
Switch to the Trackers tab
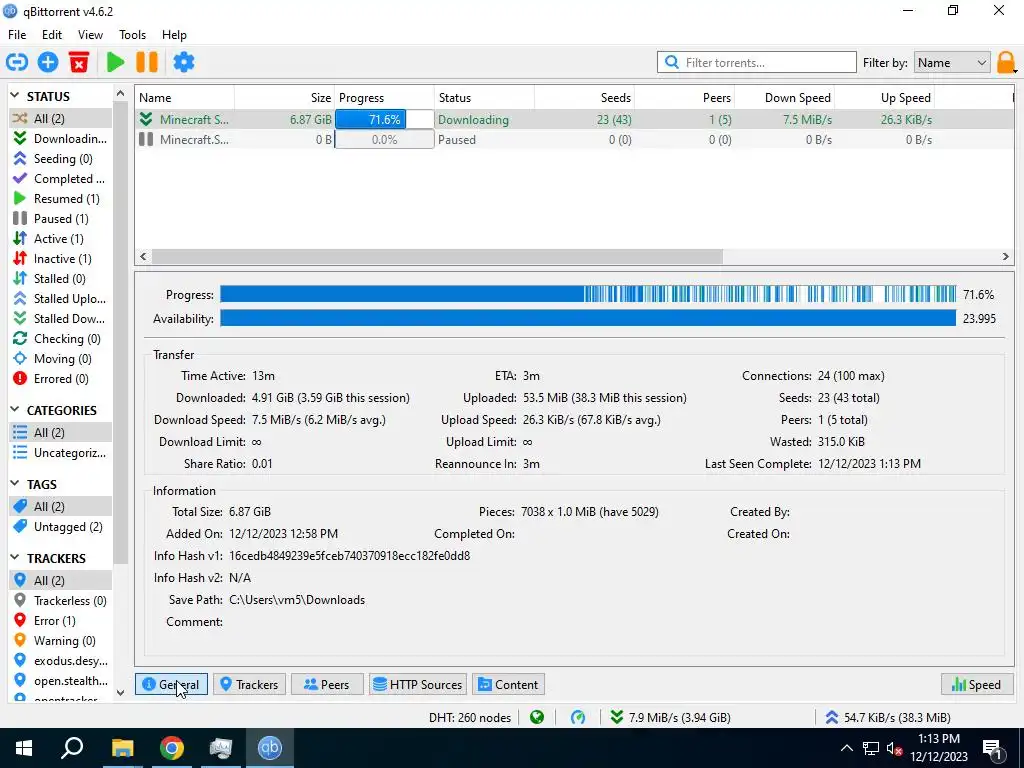coord(249,684)
